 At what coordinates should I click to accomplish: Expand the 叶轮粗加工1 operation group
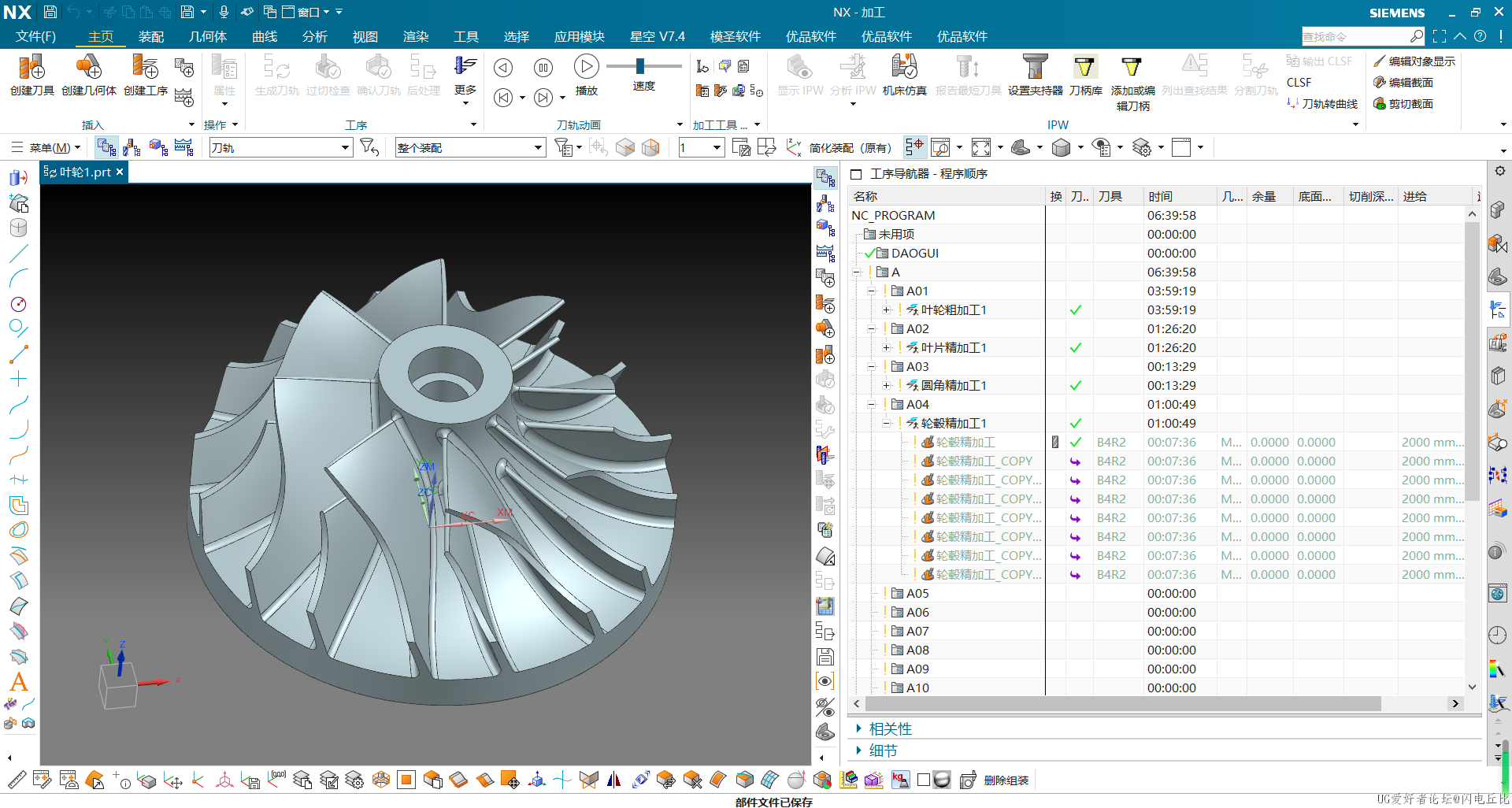pyautogui.click(x=887, y=309)
